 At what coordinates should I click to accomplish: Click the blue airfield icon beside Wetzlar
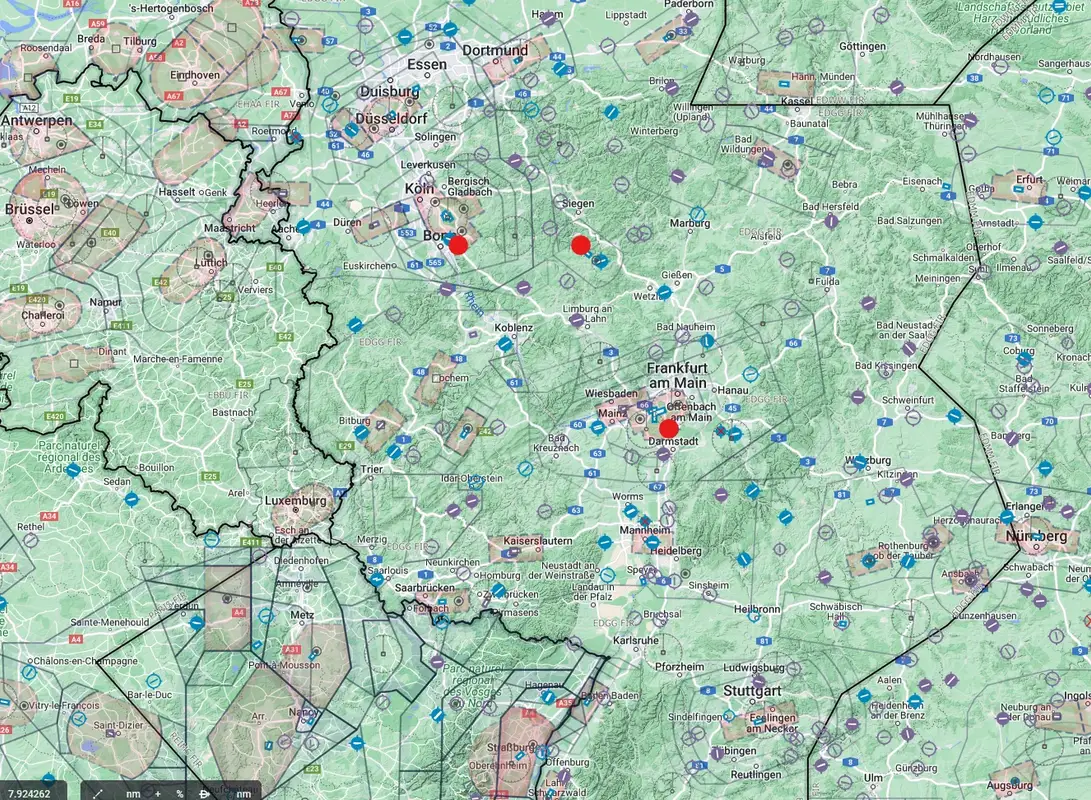tap(664, 293)
